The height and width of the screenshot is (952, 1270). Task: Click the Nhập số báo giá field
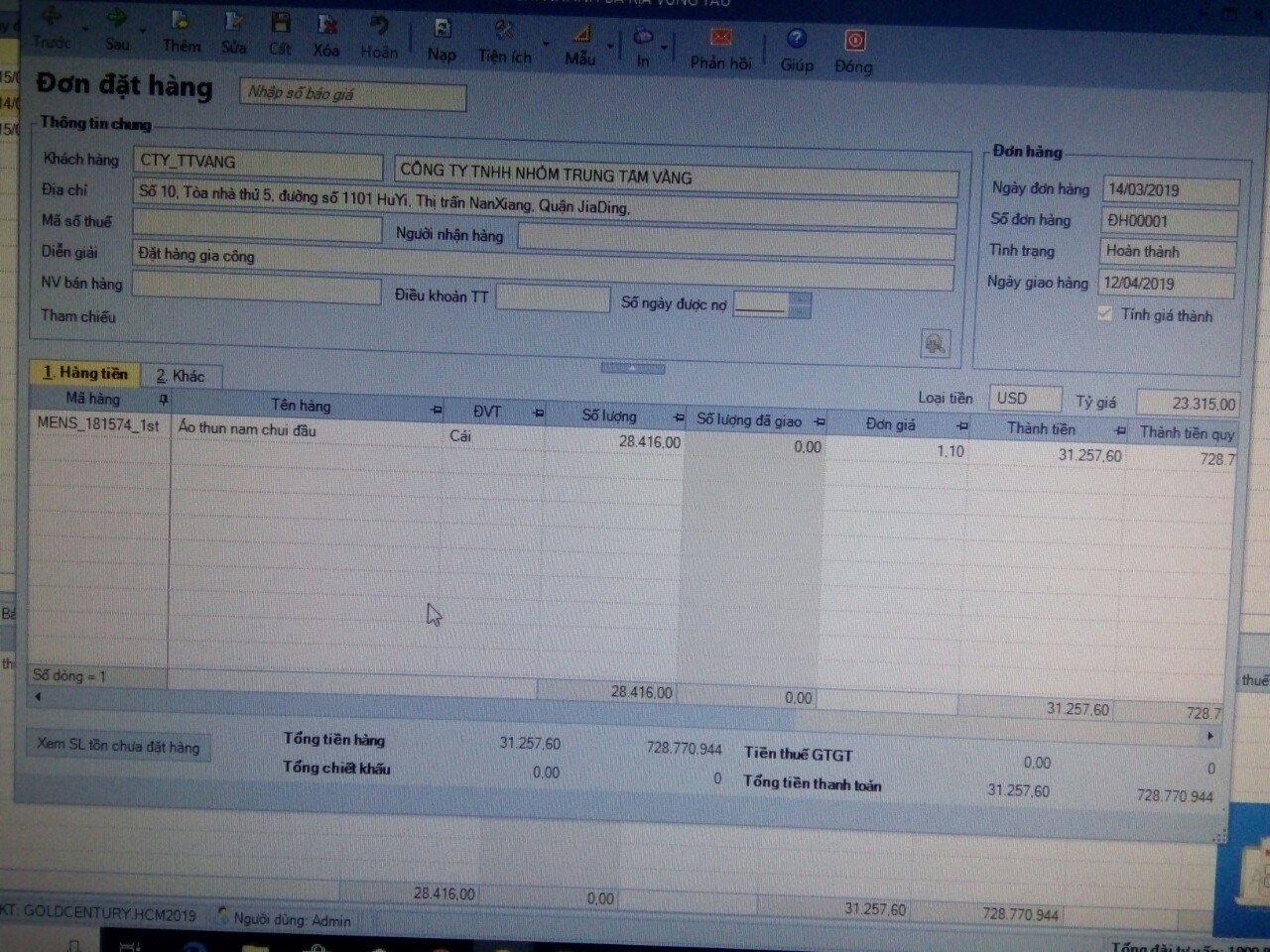pos(352,94)
